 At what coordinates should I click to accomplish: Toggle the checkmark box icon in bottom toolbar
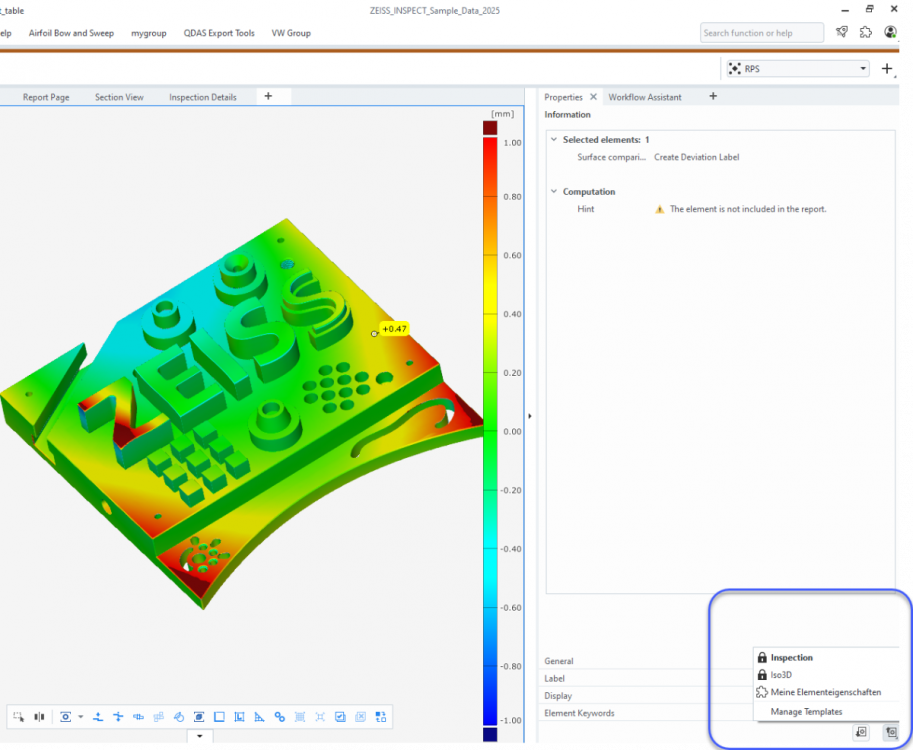340,717
